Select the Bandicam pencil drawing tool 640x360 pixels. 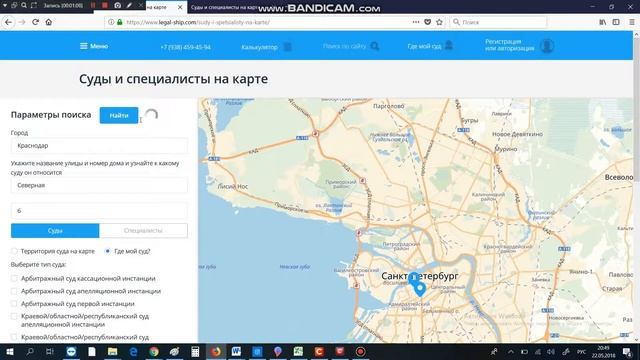(x=129, y=5)
